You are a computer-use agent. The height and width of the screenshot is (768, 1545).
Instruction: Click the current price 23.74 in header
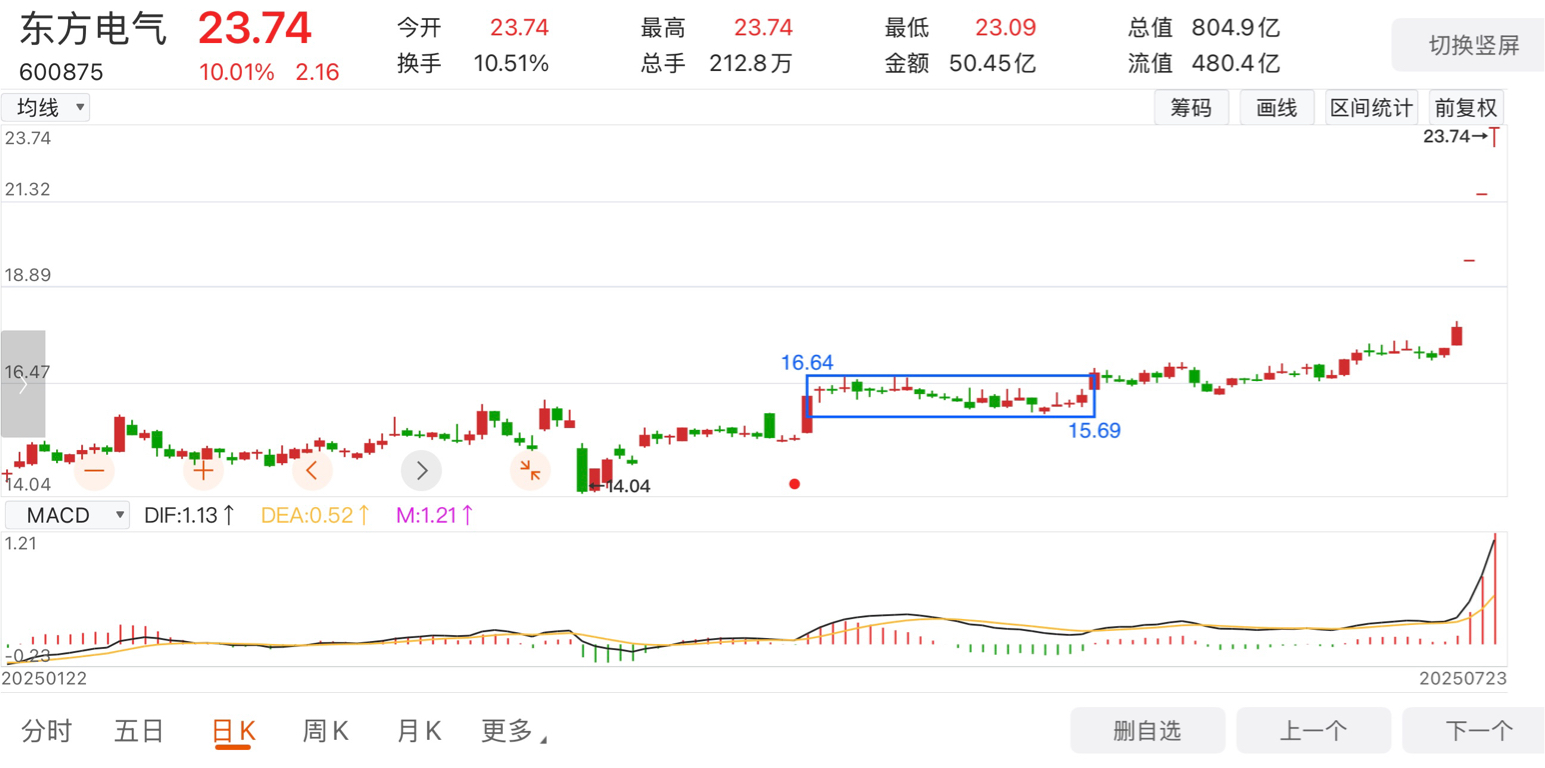point(255,28)
